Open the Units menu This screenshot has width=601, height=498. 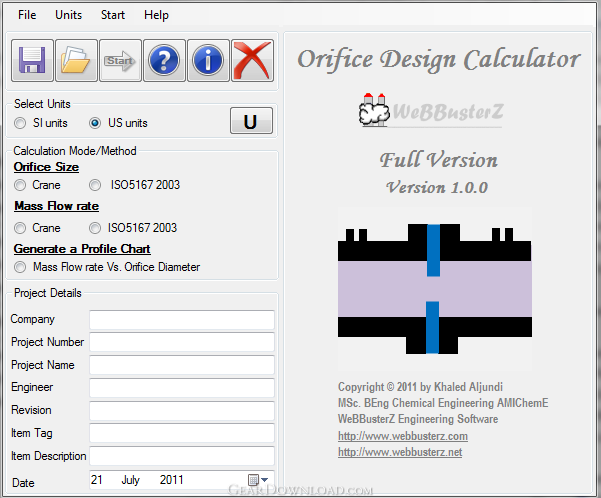[x=69, y=15]
